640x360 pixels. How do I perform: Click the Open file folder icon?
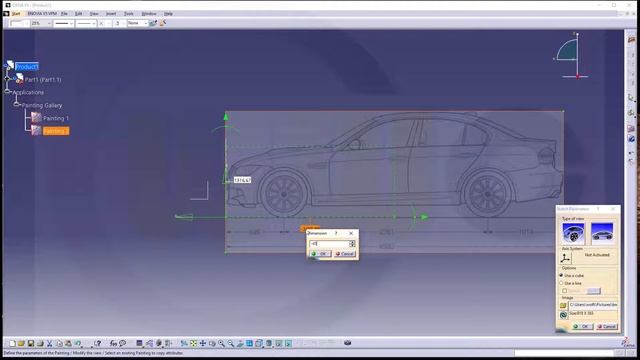tap(21, 344)
